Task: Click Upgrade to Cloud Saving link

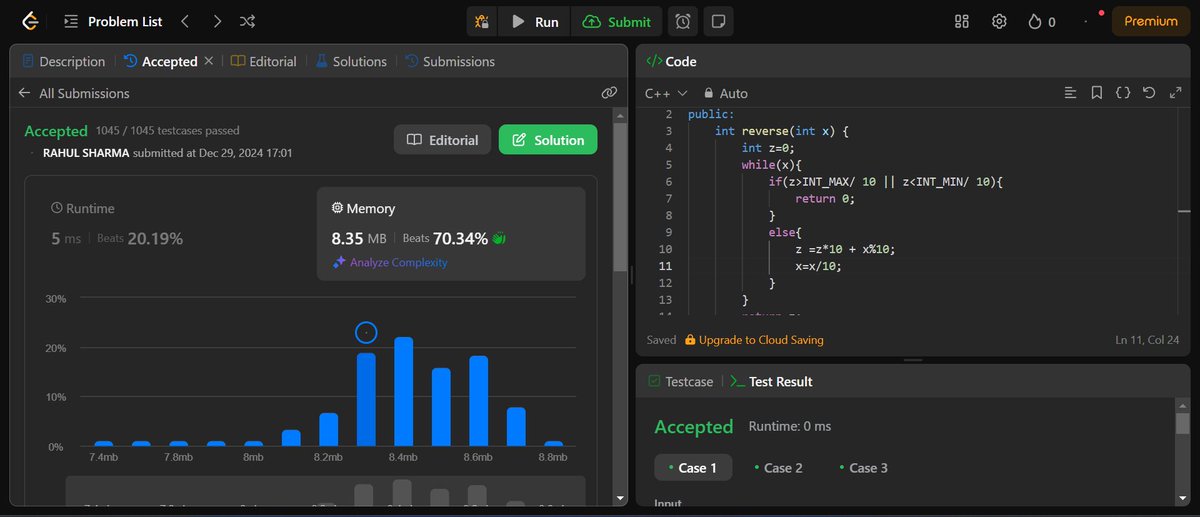Action: pyautogui.click(x=754, y=340)
